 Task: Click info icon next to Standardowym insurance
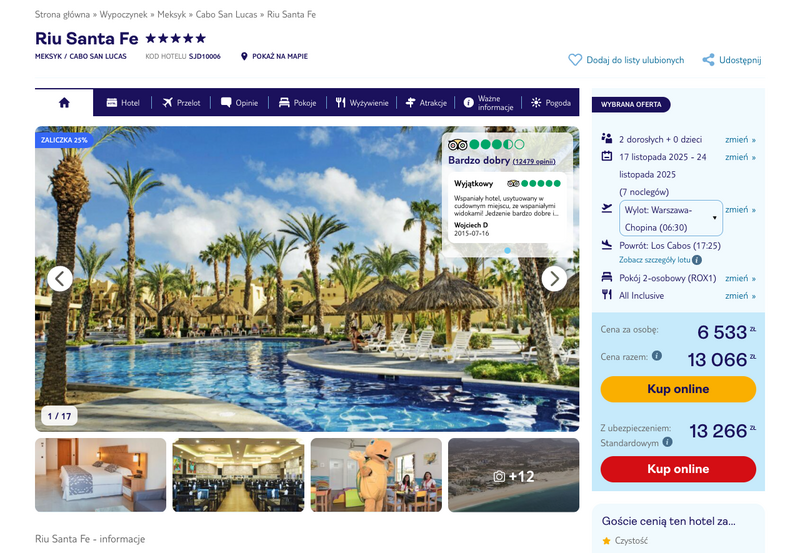pos(667,442)
